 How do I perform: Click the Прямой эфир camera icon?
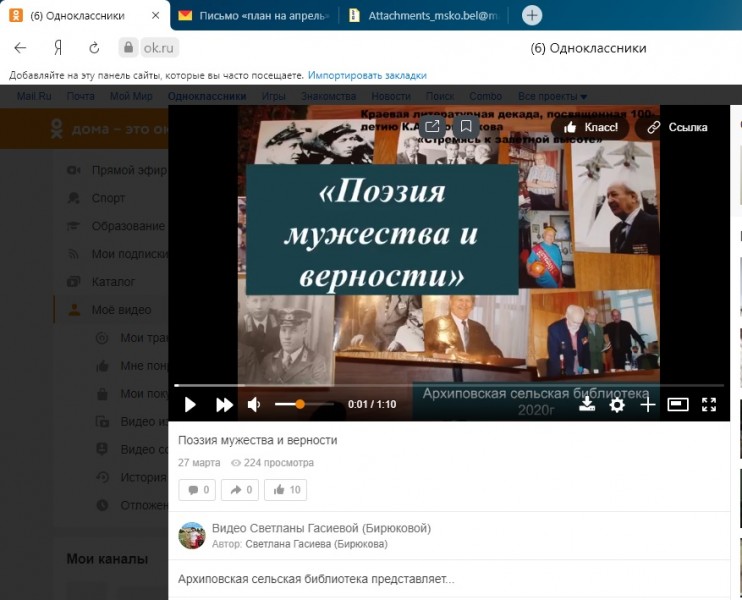(x=73, y=170)
